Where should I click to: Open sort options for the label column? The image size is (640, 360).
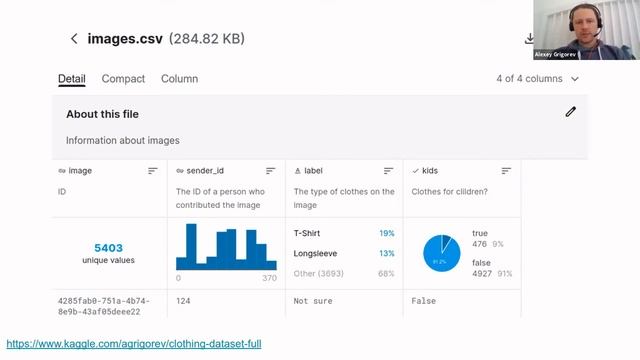(388, 171)
